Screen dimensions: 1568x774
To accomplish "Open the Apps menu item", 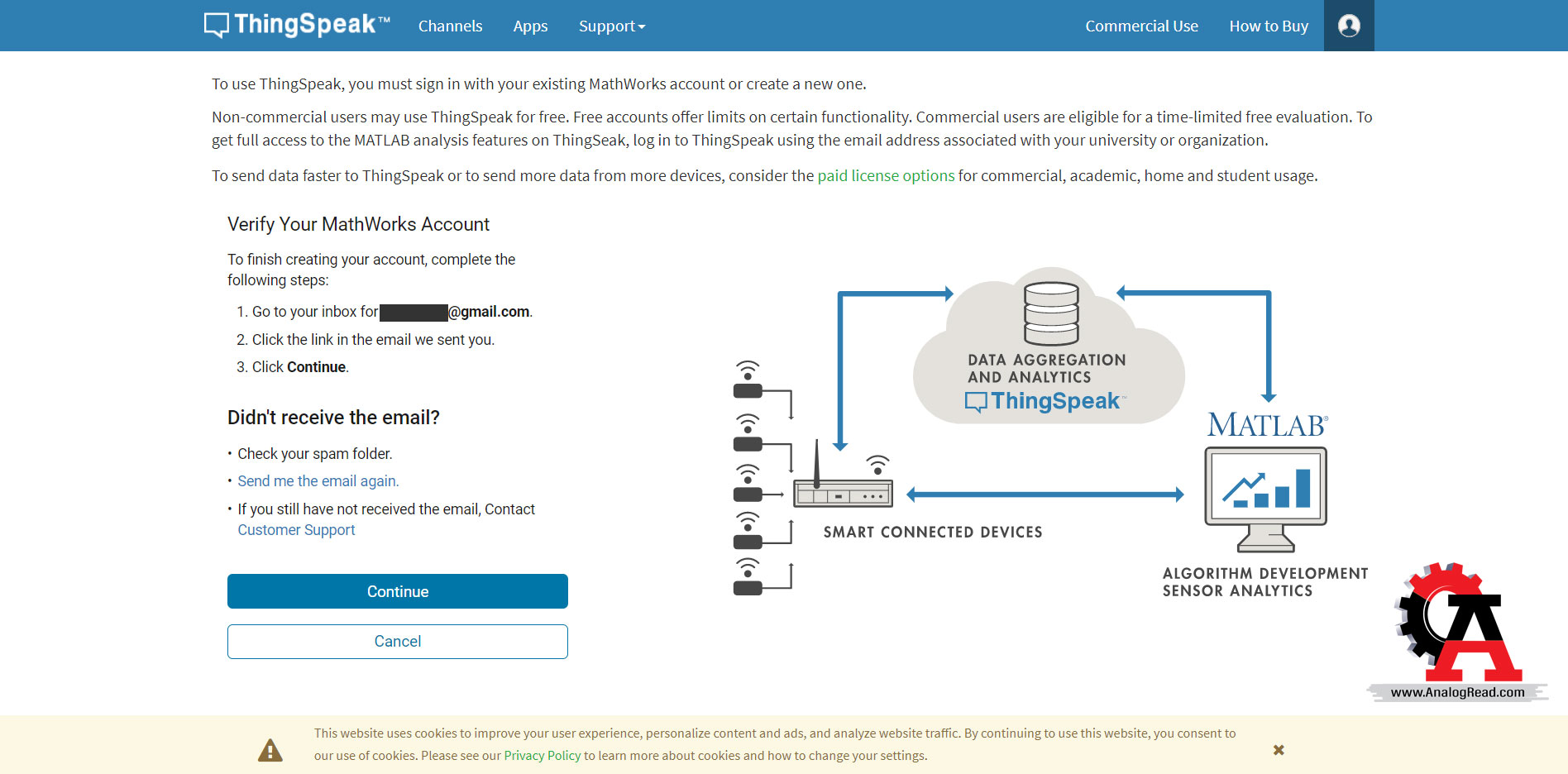I will pyautogui.click(x=530, y=26).
